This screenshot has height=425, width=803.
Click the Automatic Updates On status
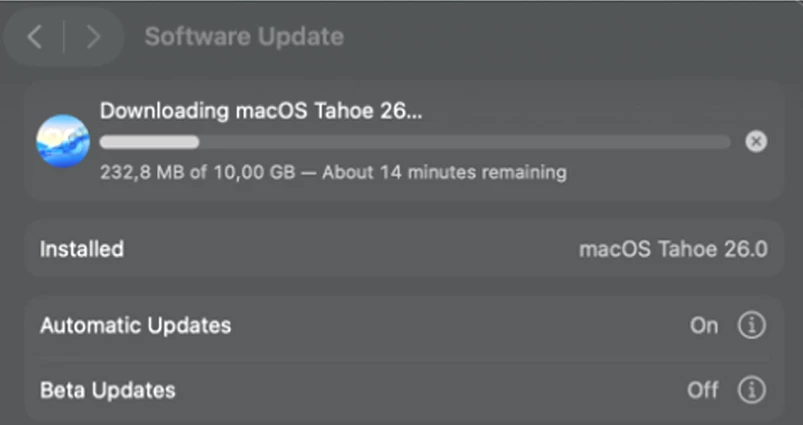point(704,326)
